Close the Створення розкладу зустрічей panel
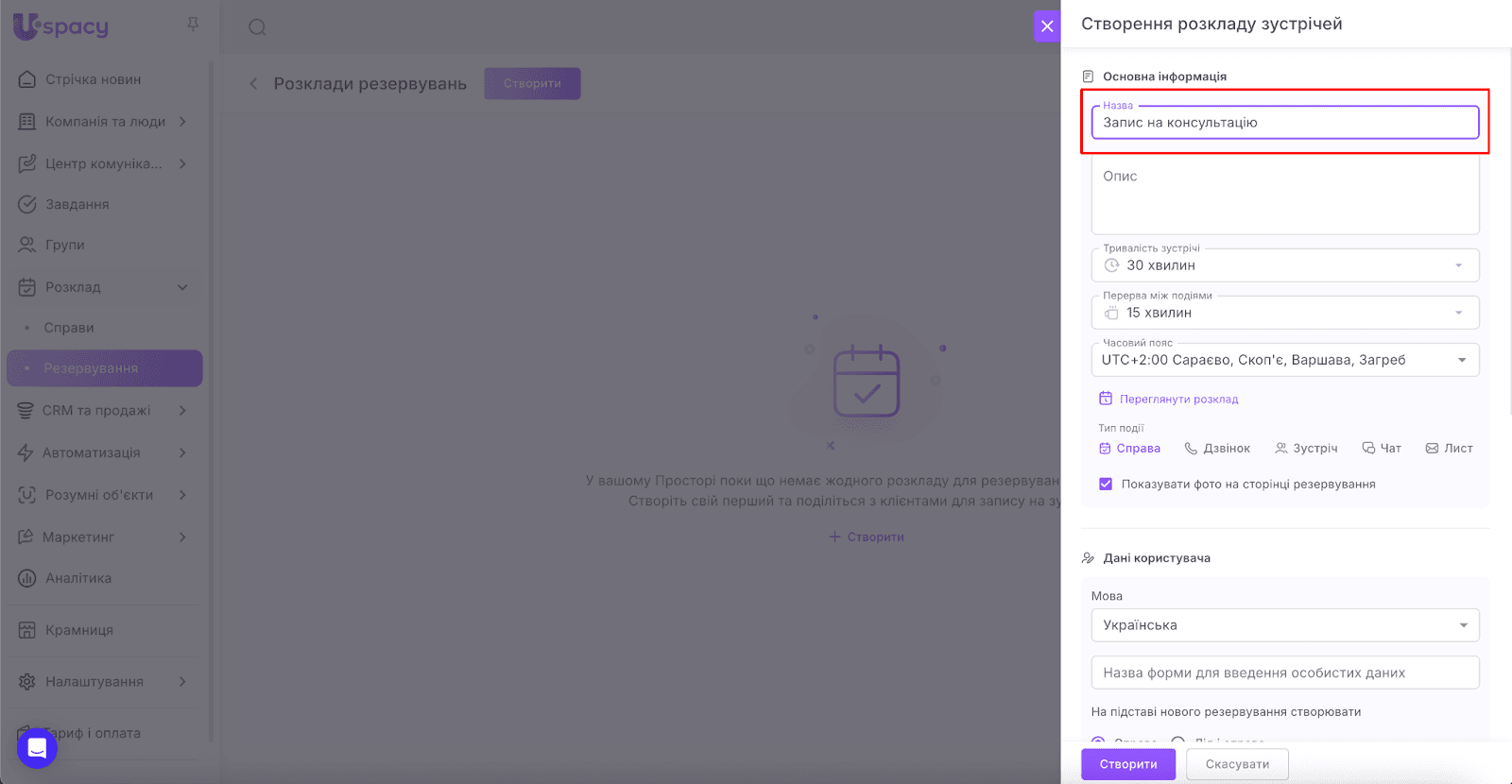The image size is (1512, 784). click(x=1047, y=26)
